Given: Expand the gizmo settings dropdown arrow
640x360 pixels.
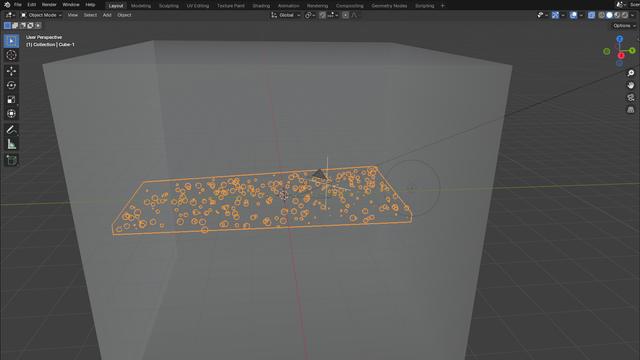Looking at the screenshot, I should (563, 15).
